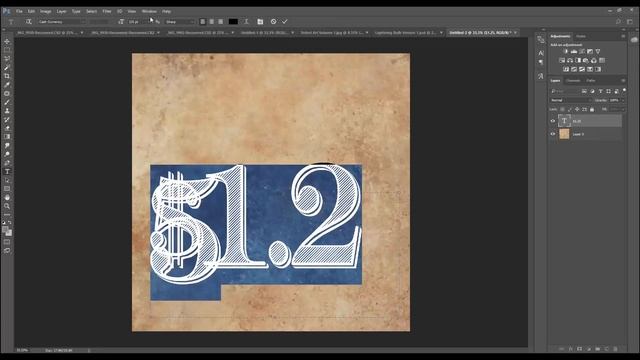
Task: Select the Brush tool
Action: click(x=7, y=102)
